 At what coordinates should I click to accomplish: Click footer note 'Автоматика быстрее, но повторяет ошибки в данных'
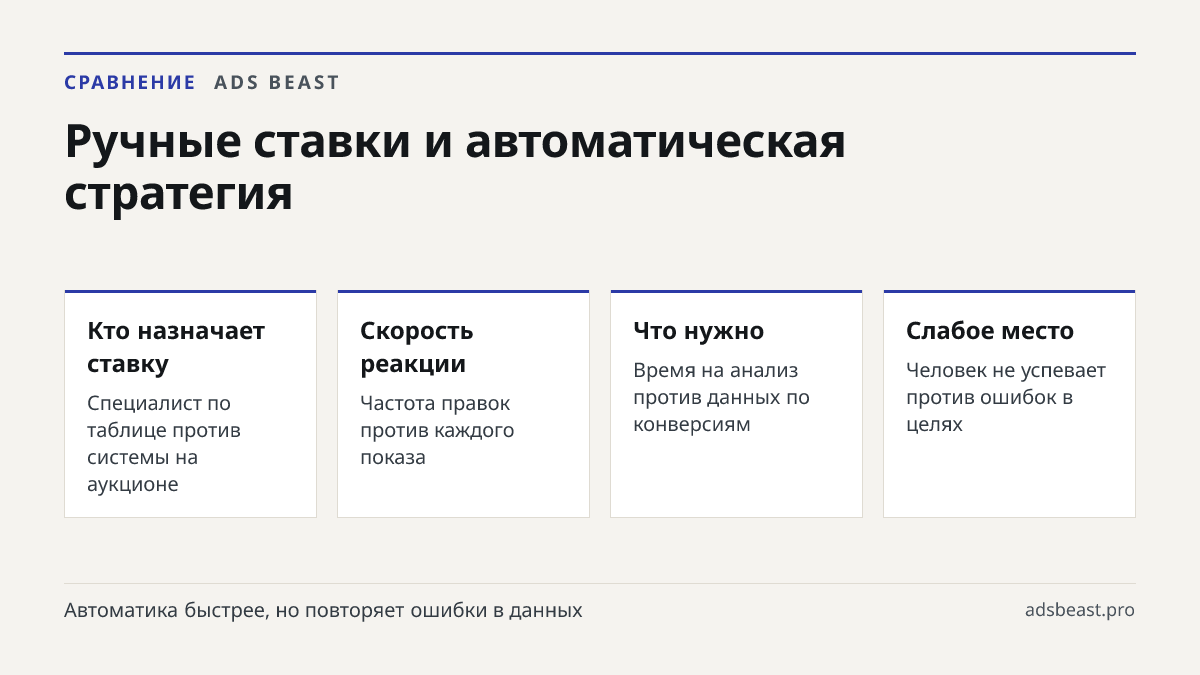click(x=323, y=610)
